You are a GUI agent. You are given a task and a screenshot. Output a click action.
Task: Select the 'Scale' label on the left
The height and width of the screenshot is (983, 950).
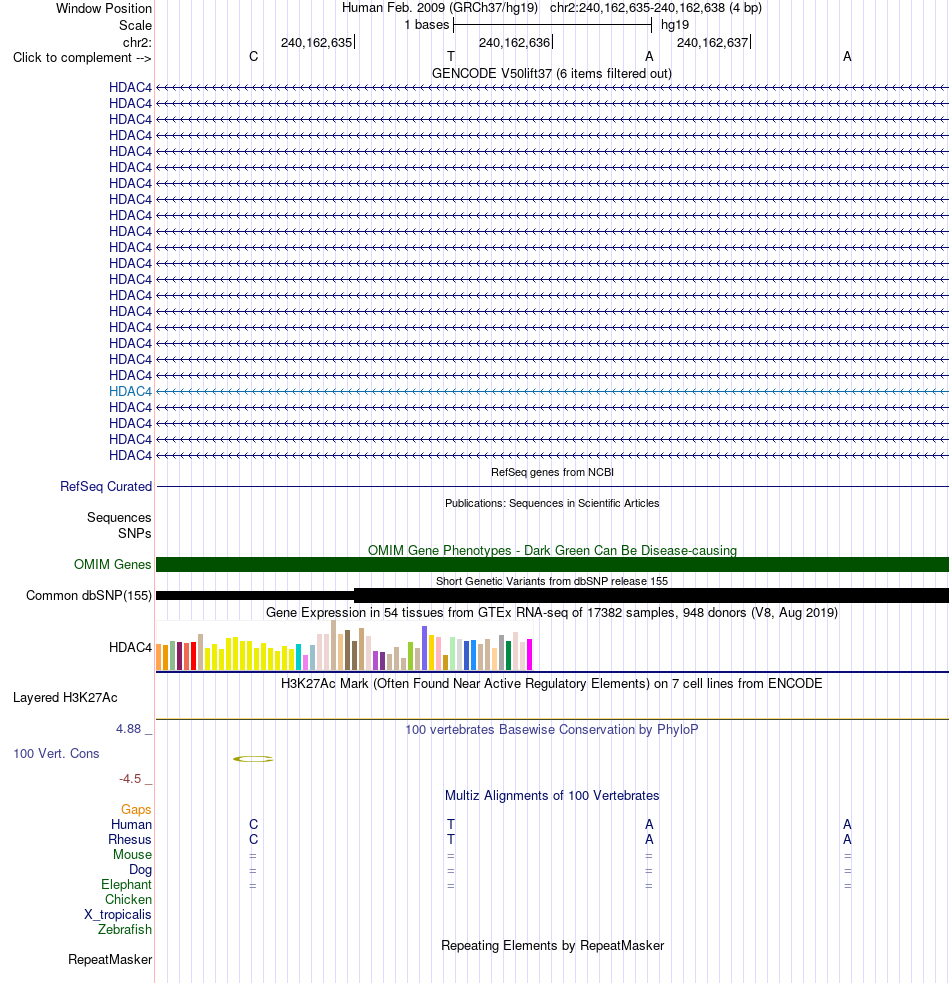click(135, 25)
